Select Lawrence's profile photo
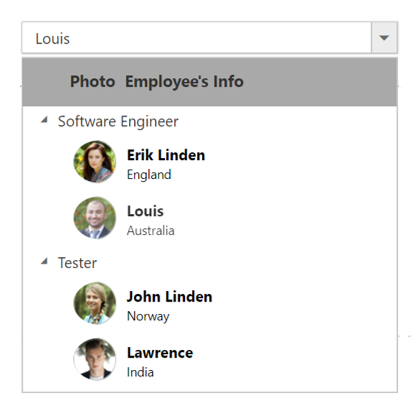The width and height of the screenshot is (417, 414). 95,359
